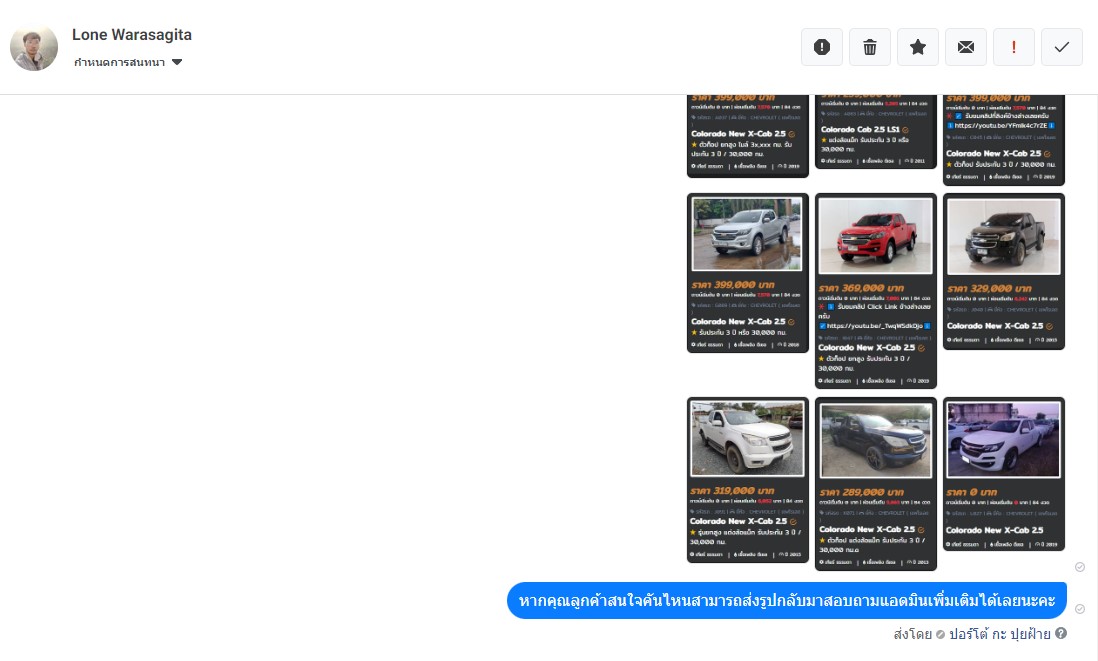The width and height of the screenshot is (1098, 661).
Task: Open dark Colorado card priced 289,000 บาท
Action: coord(875,484)
